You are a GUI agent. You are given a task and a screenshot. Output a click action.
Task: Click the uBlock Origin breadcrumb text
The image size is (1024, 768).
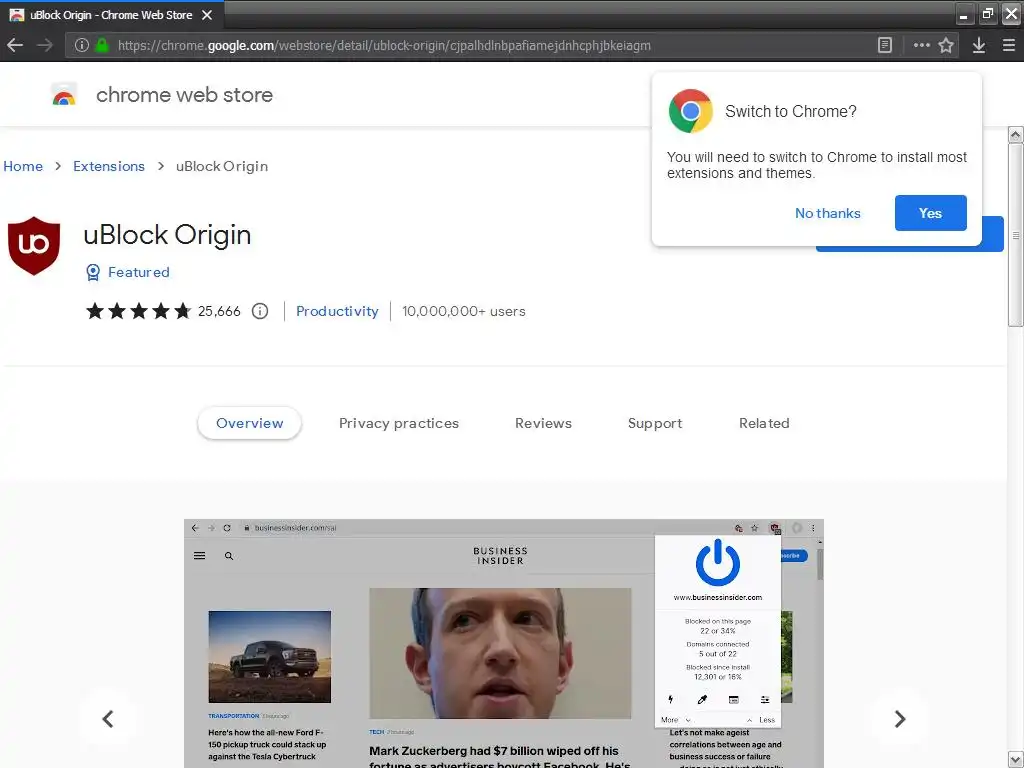coord(222,166)
